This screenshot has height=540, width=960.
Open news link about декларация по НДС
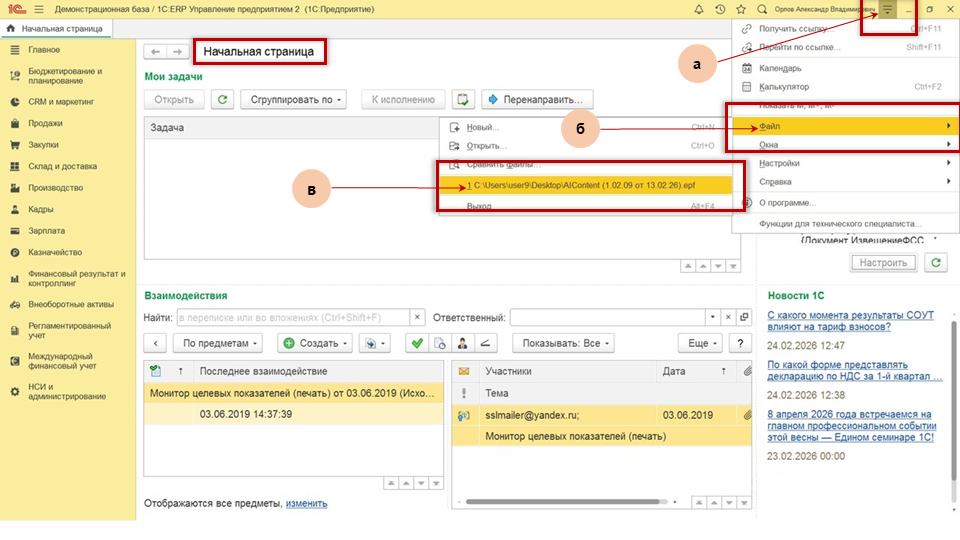[855, 370]
